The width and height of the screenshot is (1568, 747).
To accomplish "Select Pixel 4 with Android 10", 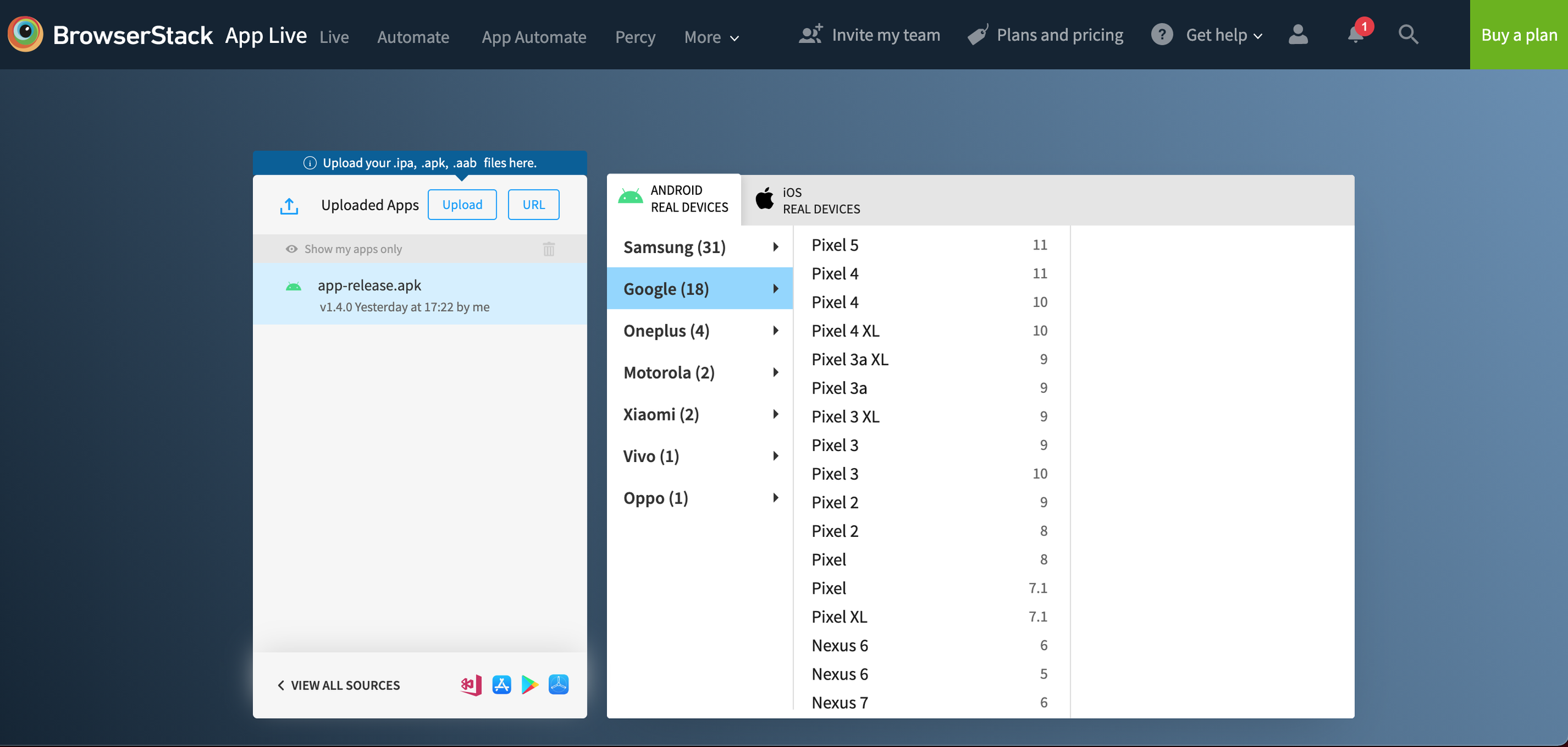I will pos(930,302).
